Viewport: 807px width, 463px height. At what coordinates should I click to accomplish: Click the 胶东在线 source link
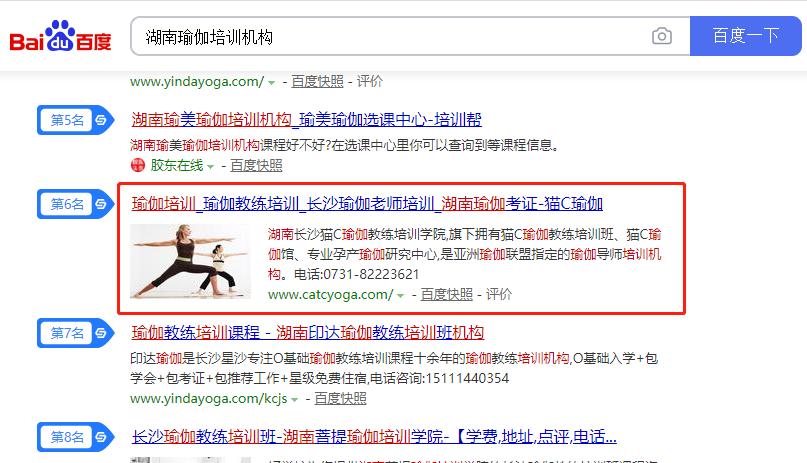point(177,165)
